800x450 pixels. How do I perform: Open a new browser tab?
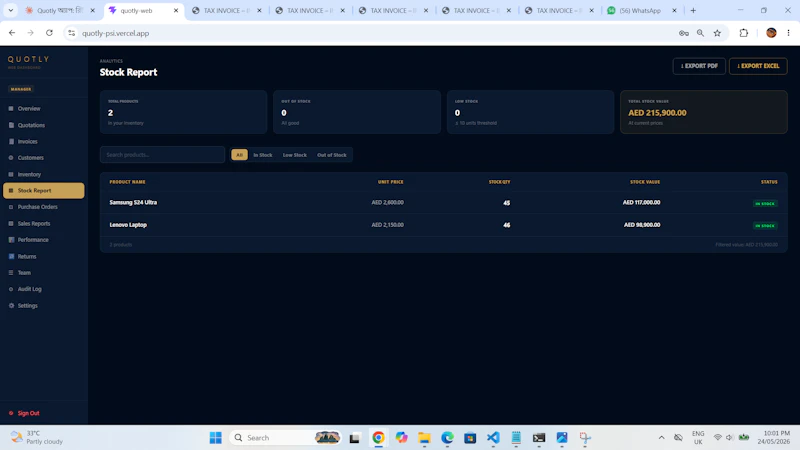[x=693, y=10]
